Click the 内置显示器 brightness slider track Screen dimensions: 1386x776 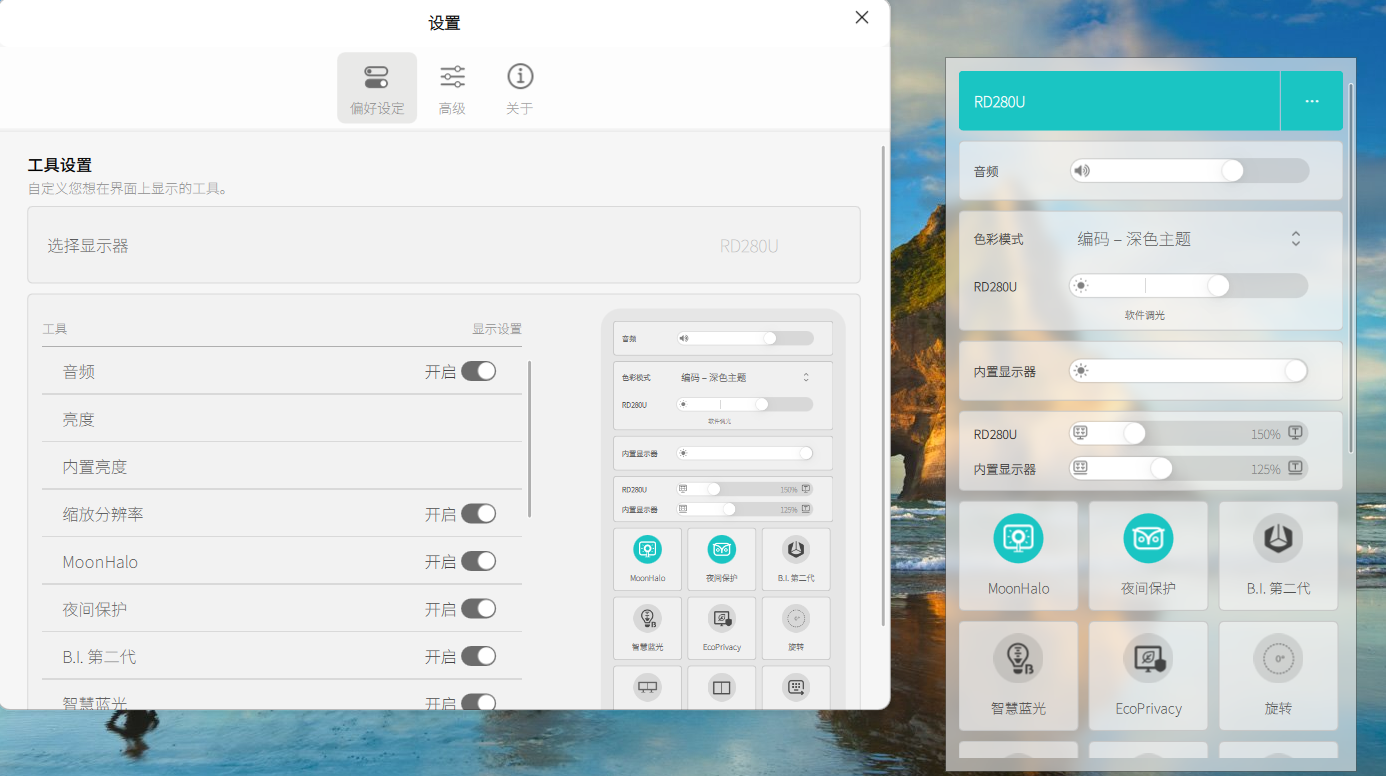tap(1189, 371)
